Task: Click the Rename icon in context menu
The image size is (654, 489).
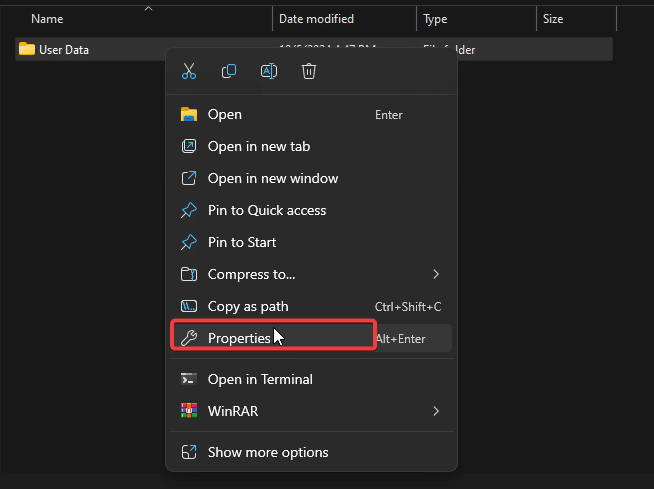Action: click(269, 71)
